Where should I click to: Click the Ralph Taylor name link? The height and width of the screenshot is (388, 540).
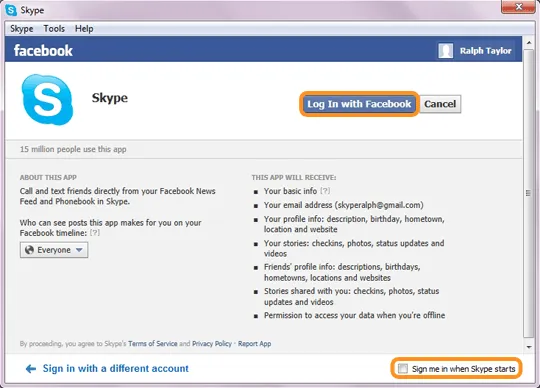click(x=486, y=51)
